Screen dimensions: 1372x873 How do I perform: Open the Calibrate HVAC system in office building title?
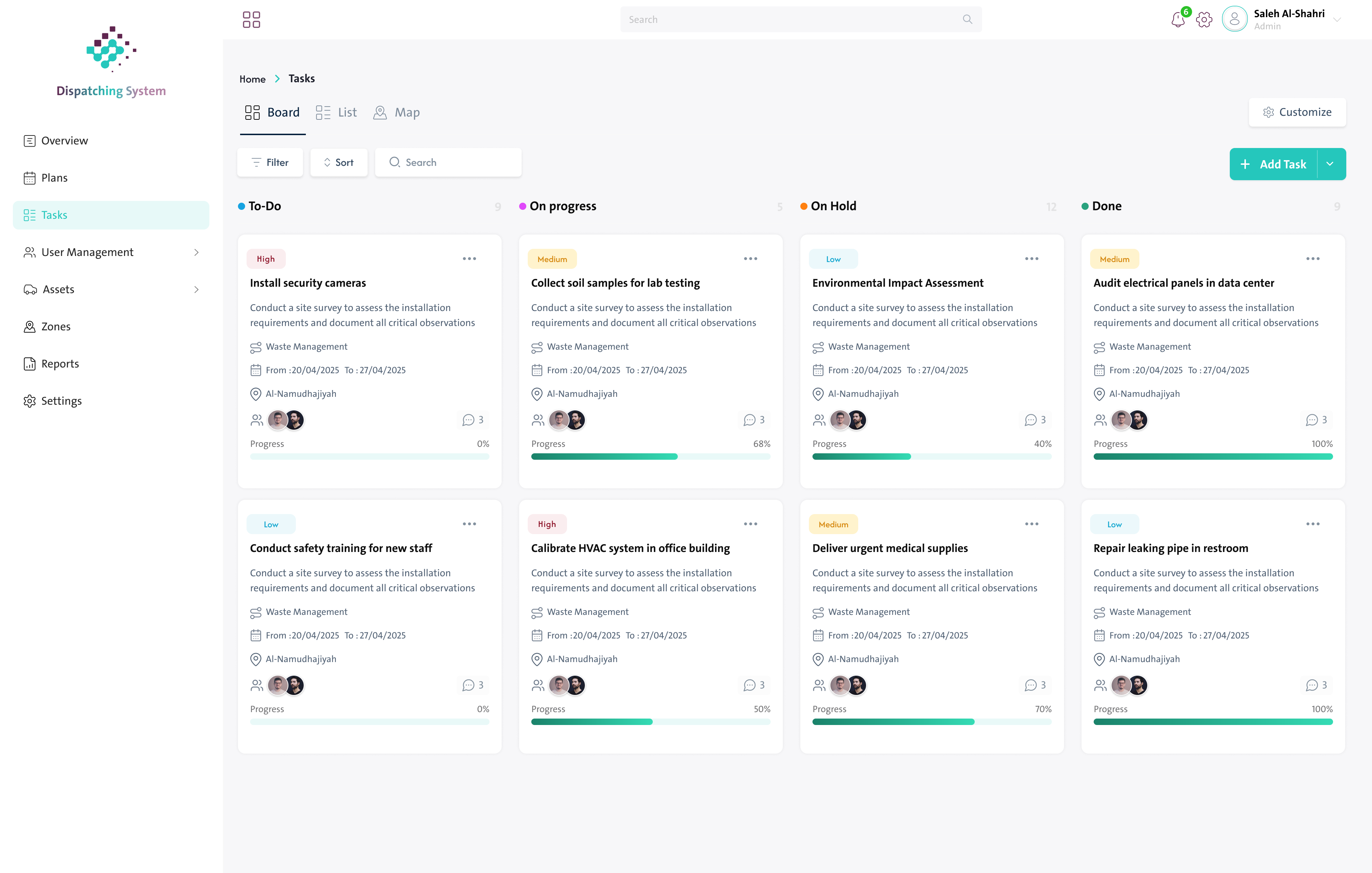point(630,548)
